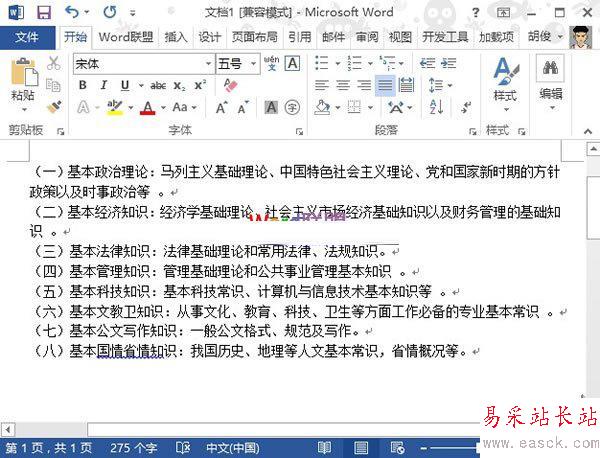600x458 pixels.
Task: Collapse the ribbon with the up chevron
Action: [588, 132]
